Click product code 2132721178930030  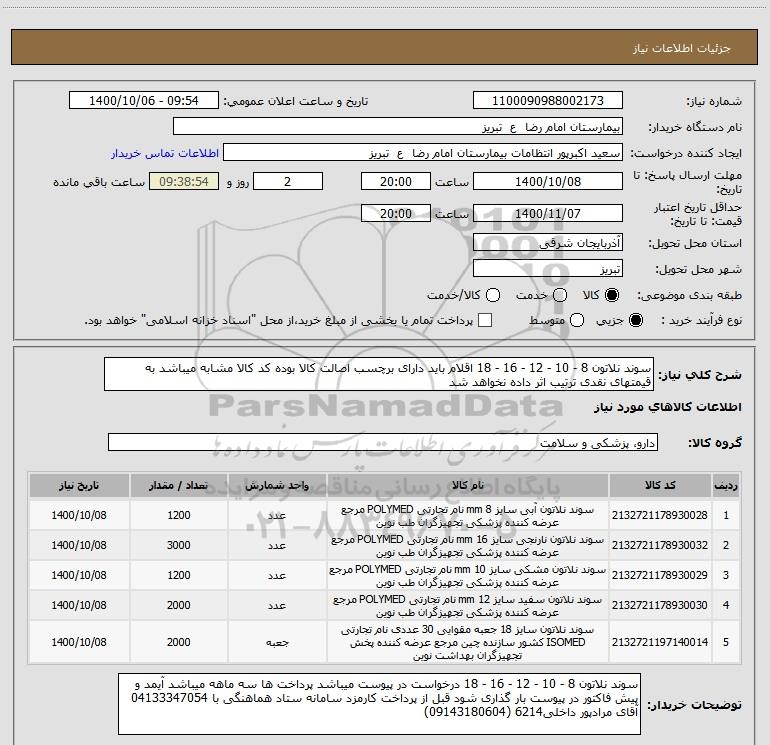(660, 605)
